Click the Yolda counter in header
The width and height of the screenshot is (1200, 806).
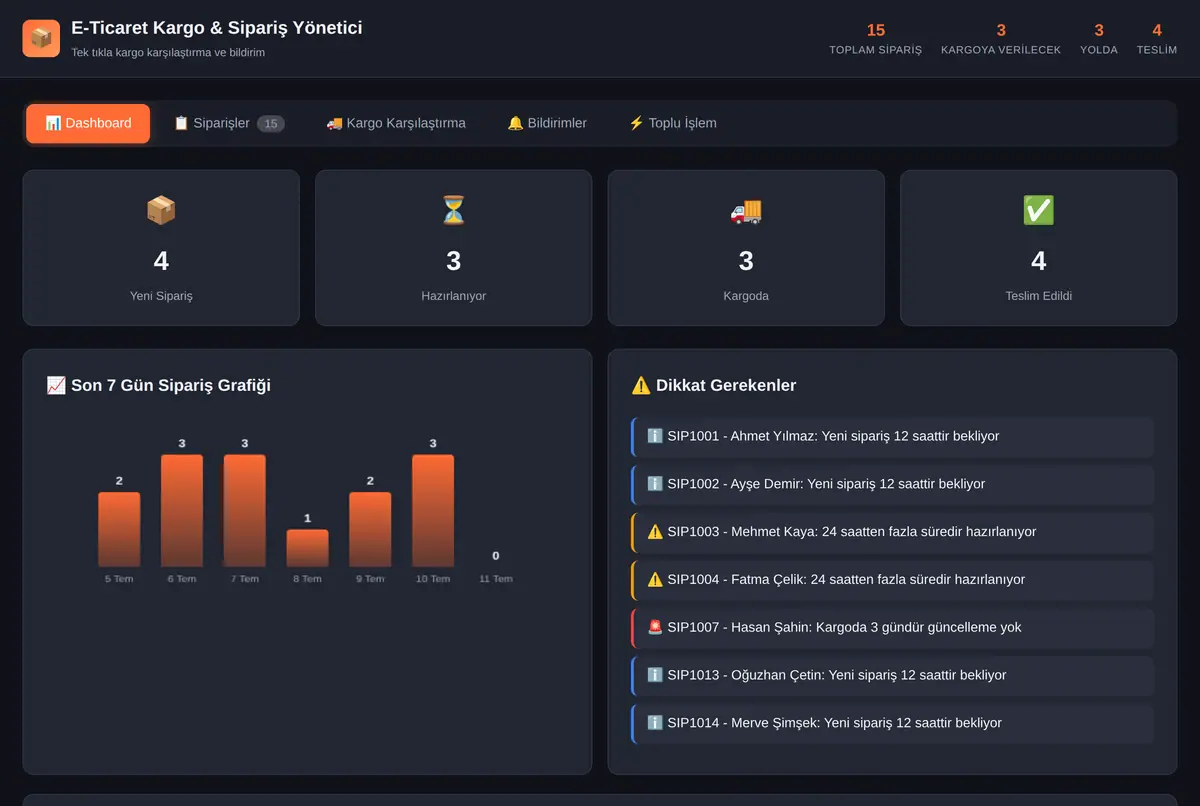coord(1099,39)
